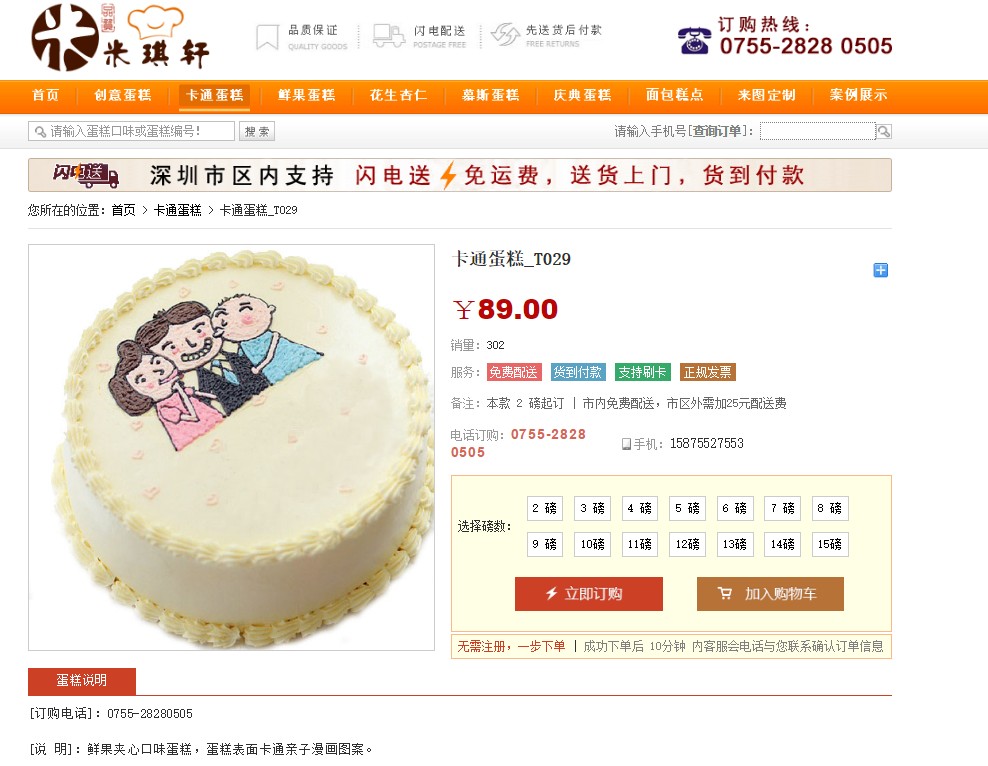Select the 2 磅 size option
This screenshot has width=988, height=766.
tap(544, 508)
